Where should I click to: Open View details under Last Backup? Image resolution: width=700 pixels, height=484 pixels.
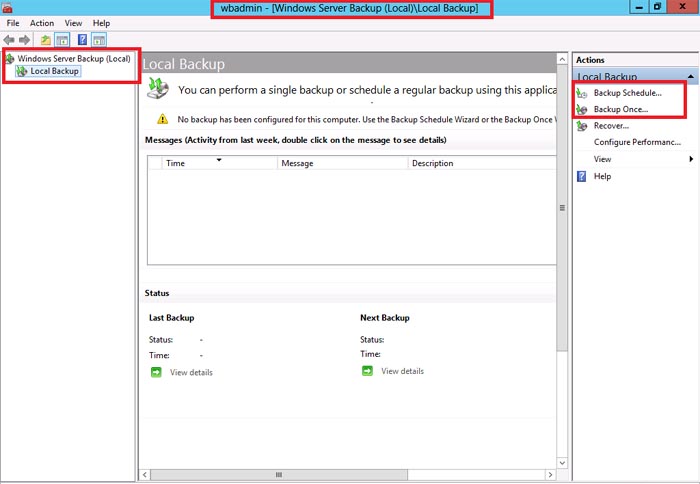pos(191,372)
